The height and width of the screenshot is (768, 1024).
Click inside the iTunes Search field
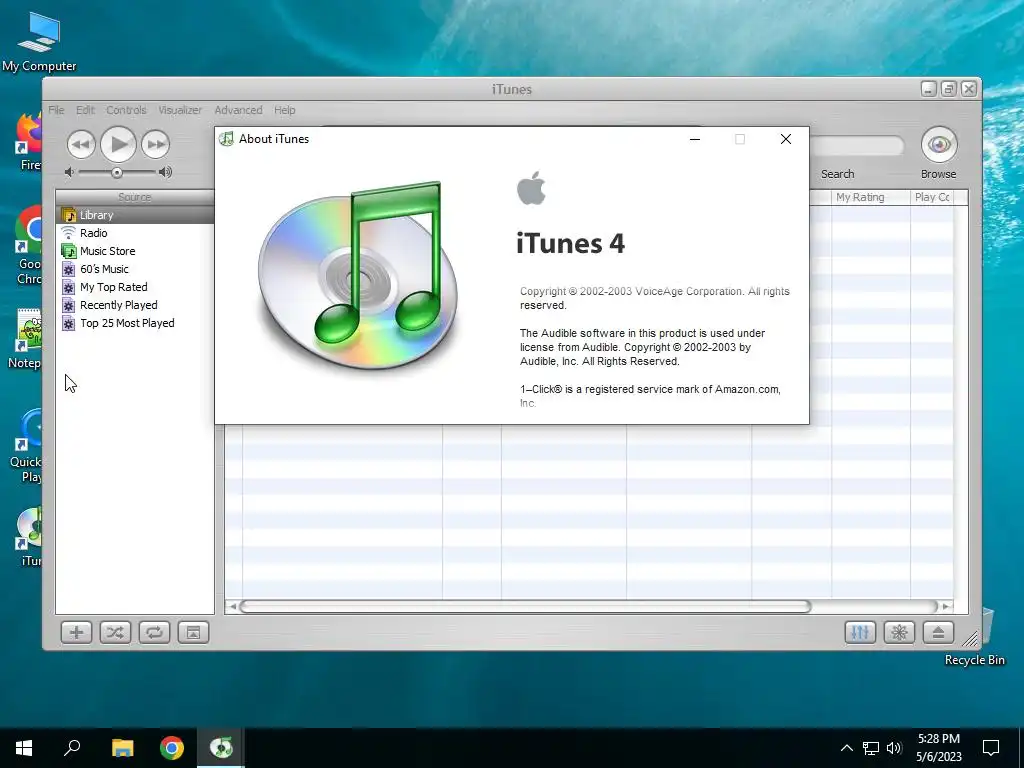pos(857,146)
